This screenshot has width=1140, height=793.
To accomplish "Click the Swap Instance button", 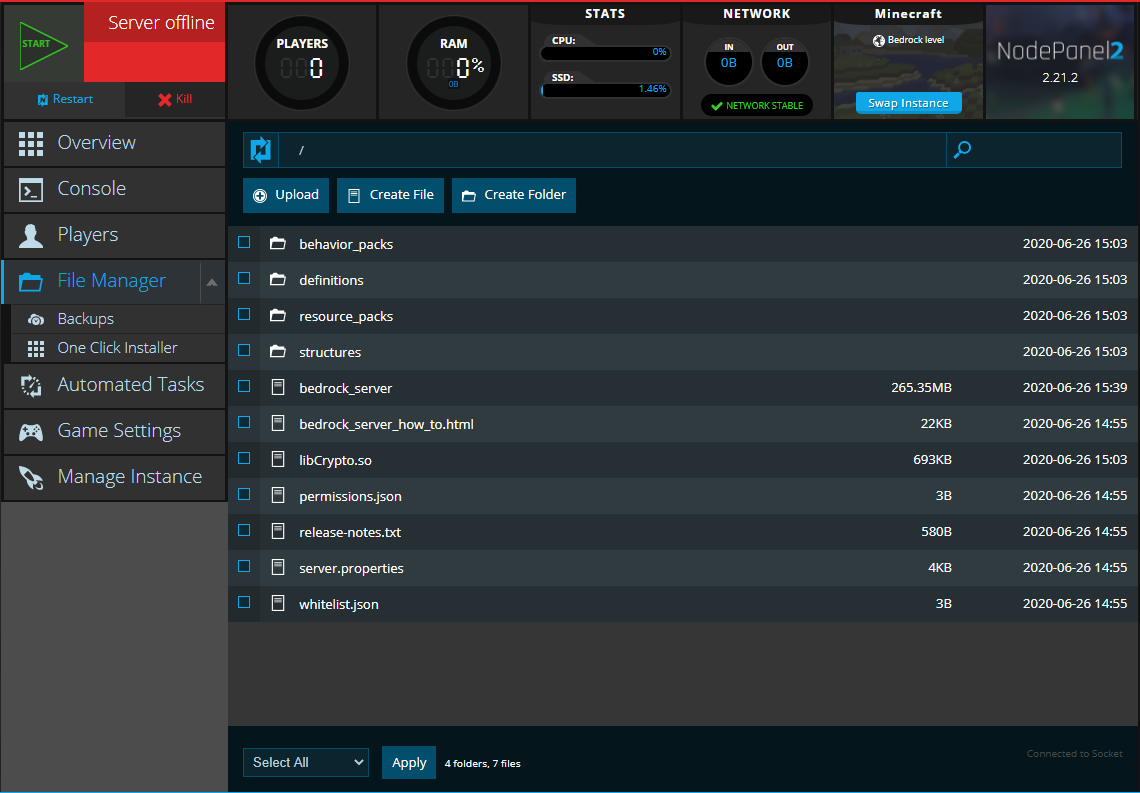I will (908, 103).
